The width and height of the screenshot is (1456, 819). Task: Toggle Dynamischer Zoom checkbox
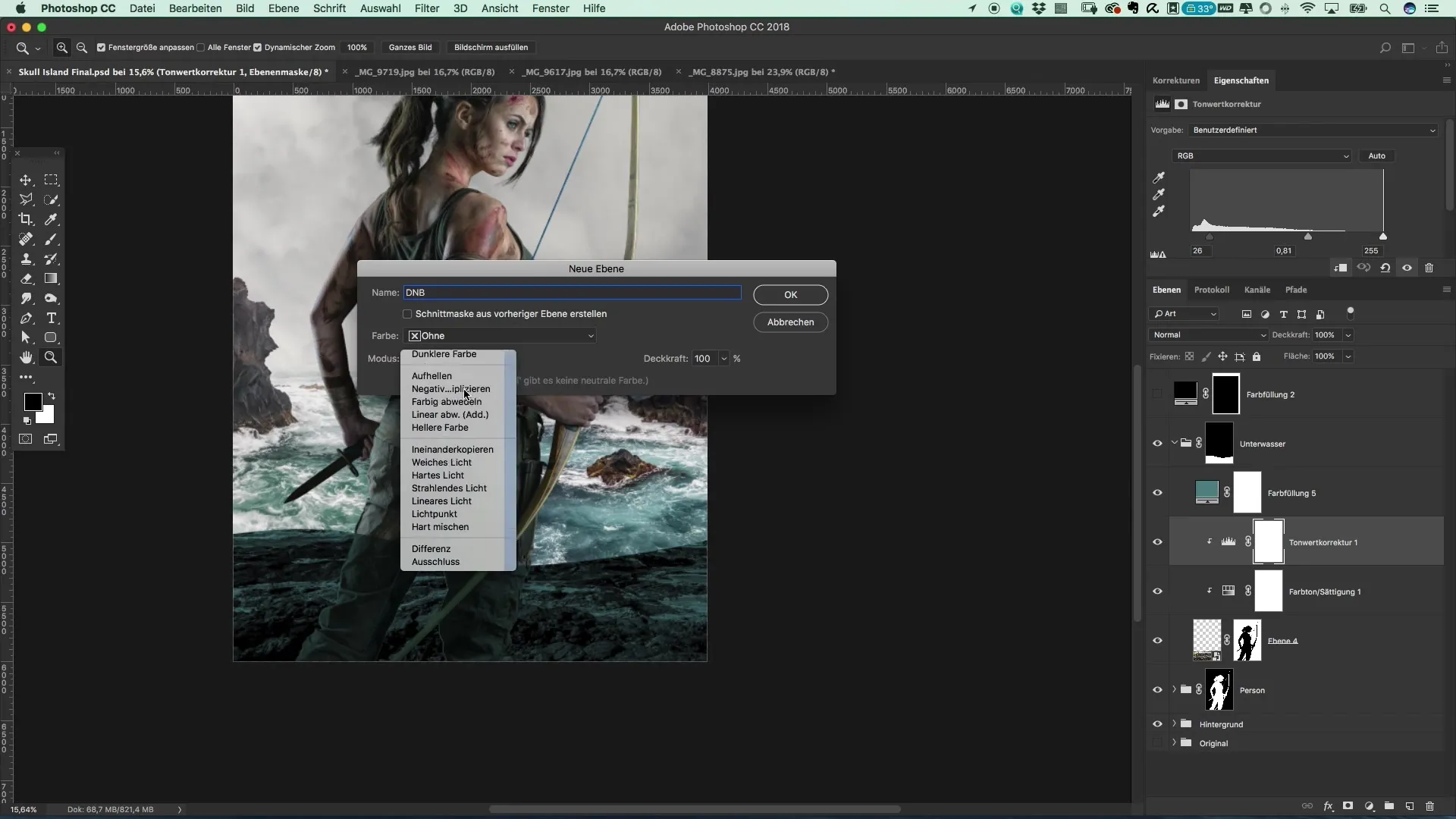(x=257, y=47)
